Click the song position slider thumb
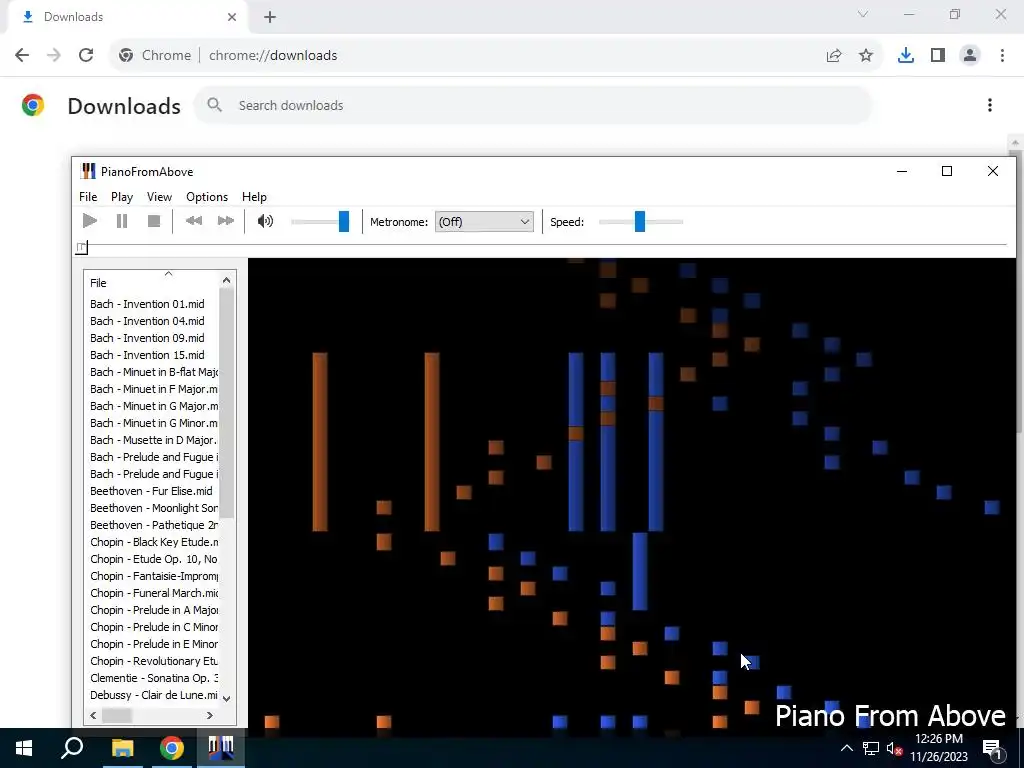This screenshot has height=768, width=1024. tap(81, 248)
